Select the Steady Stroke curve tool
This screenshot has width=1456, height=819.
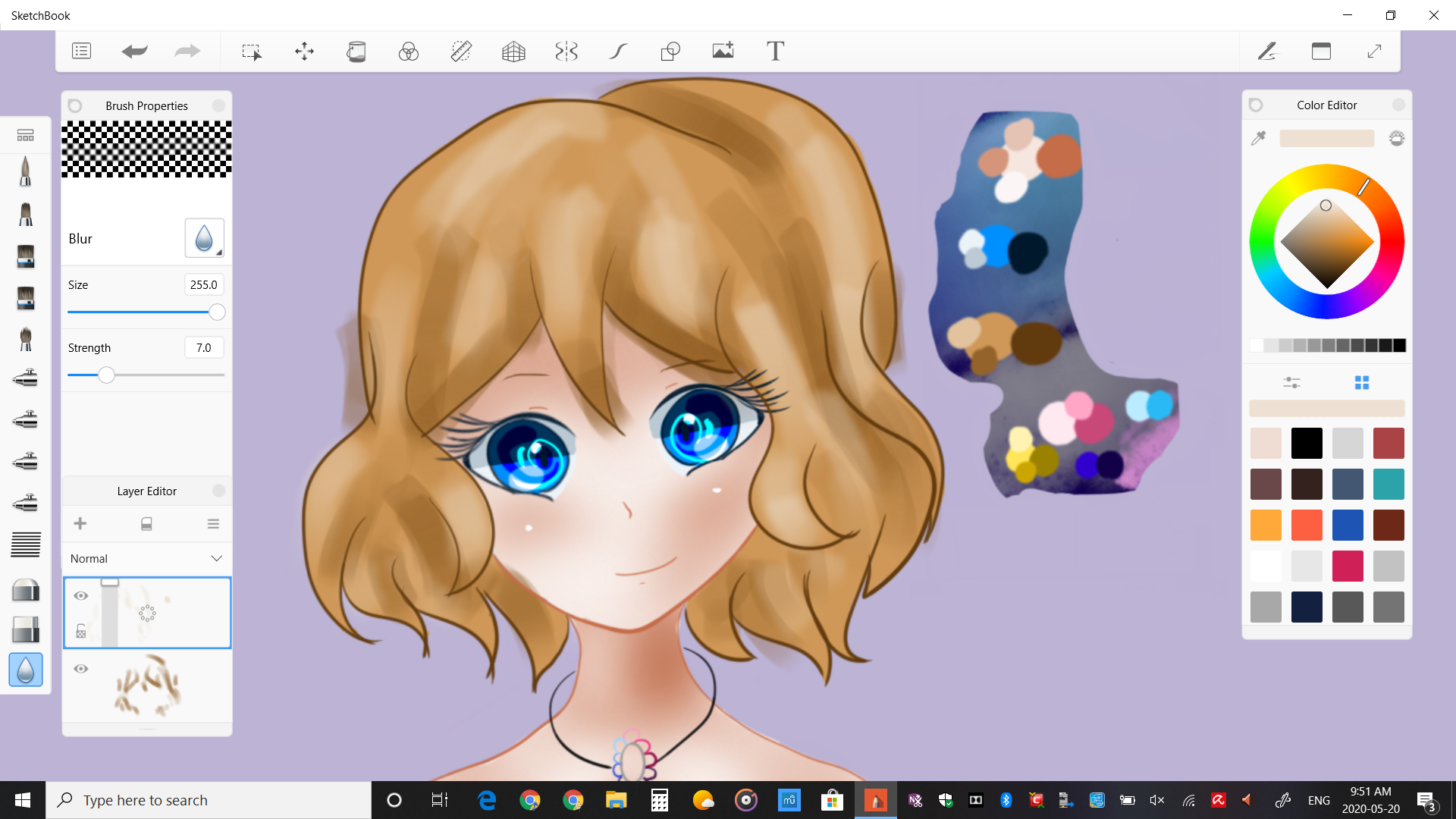[618, 51]
